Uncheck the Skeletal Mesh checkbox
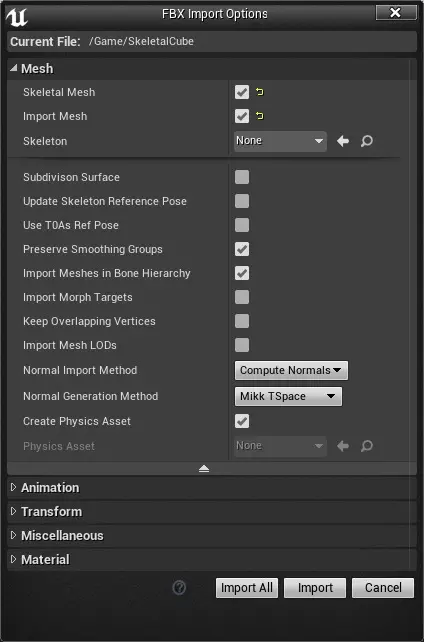The height and width of the screenshot is (642, 424). 242,92
